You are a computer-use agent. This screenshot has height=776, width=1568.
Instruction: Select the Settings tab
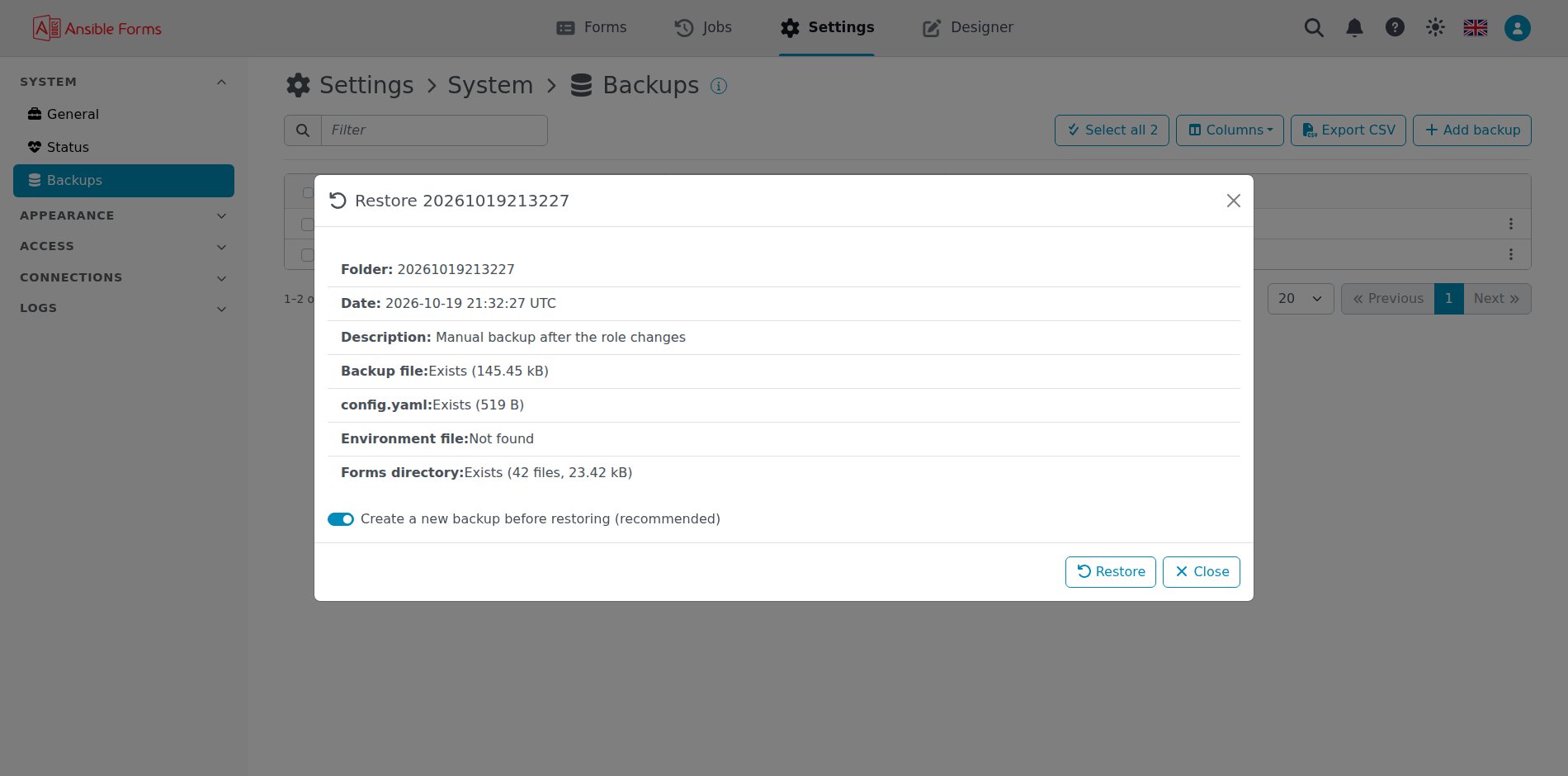point(827,27)
